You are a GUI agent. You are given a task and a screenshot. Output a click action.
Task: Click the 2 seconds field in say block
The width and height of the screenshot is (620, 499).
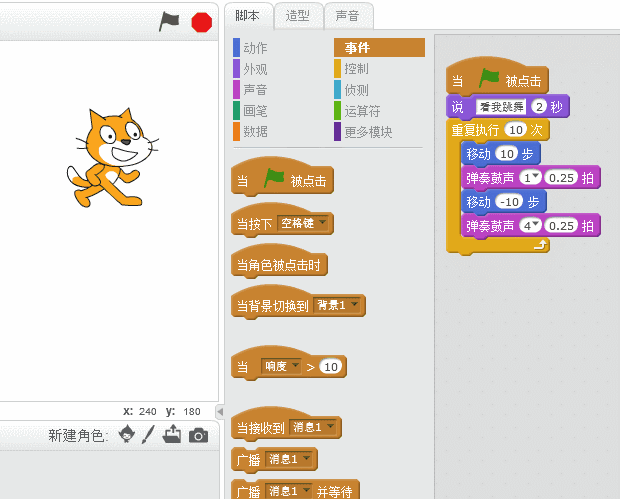(x=539, y=107)
